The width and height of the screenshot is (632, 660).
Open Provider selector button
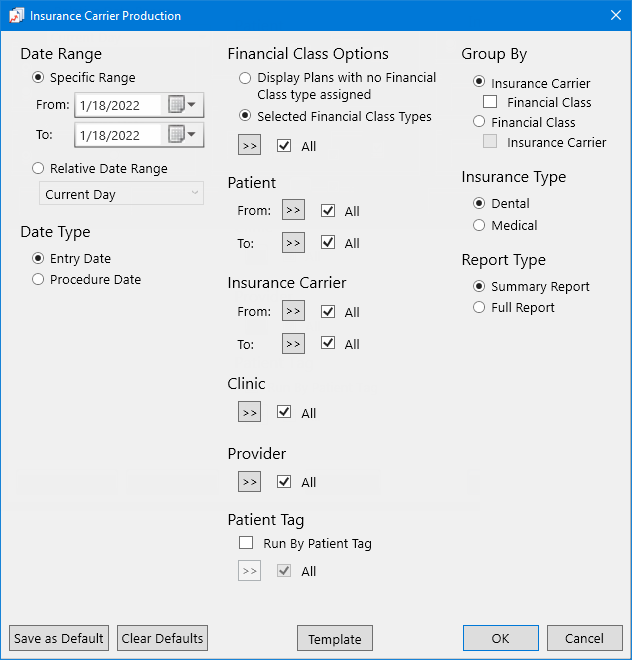tap(249, 482)
